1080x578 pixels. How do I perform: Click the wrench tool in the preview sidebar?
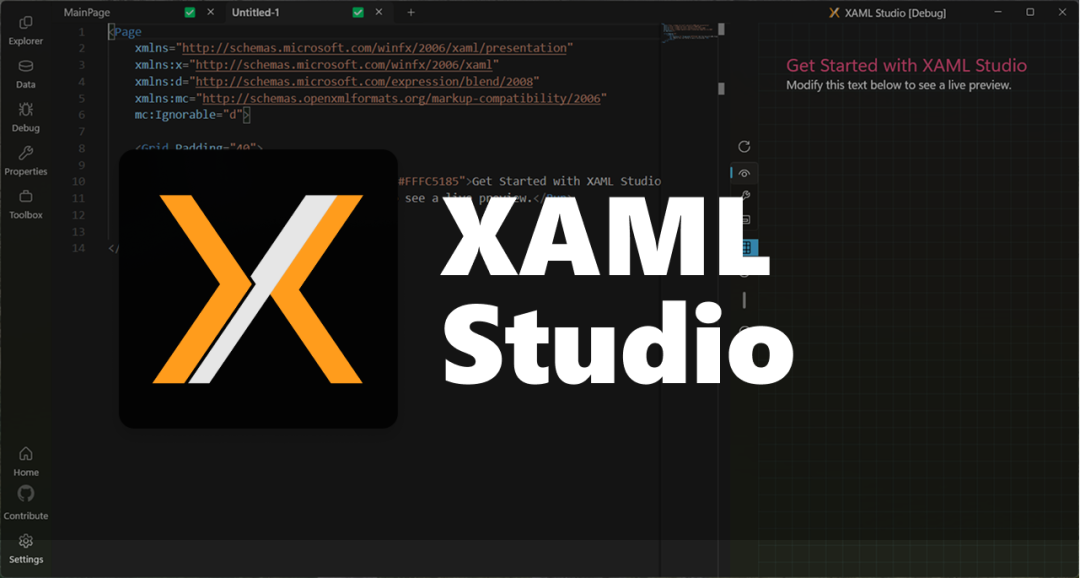coord(744,196)
